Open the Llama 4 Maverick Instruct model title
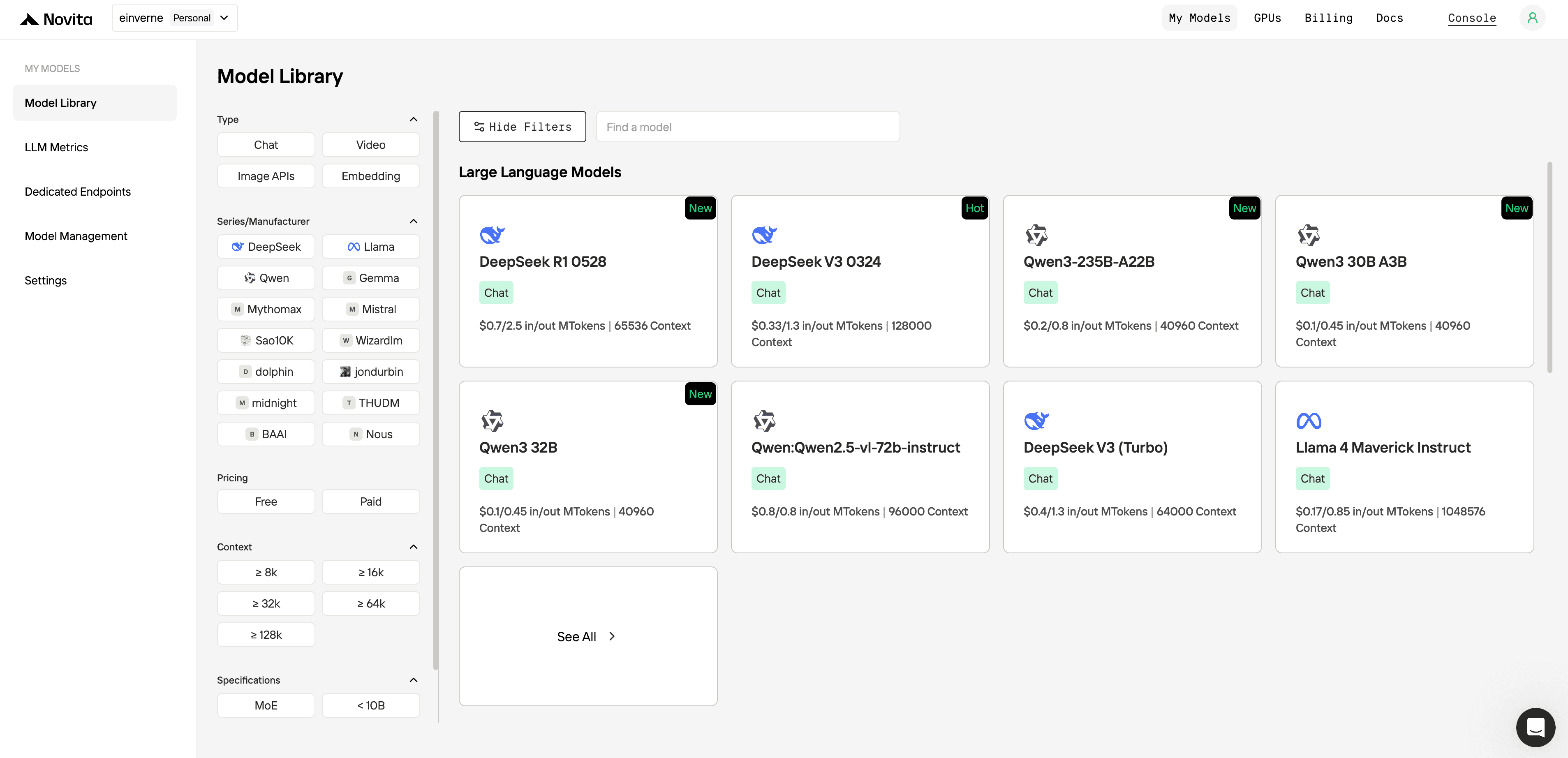 tap(1382, 448)
